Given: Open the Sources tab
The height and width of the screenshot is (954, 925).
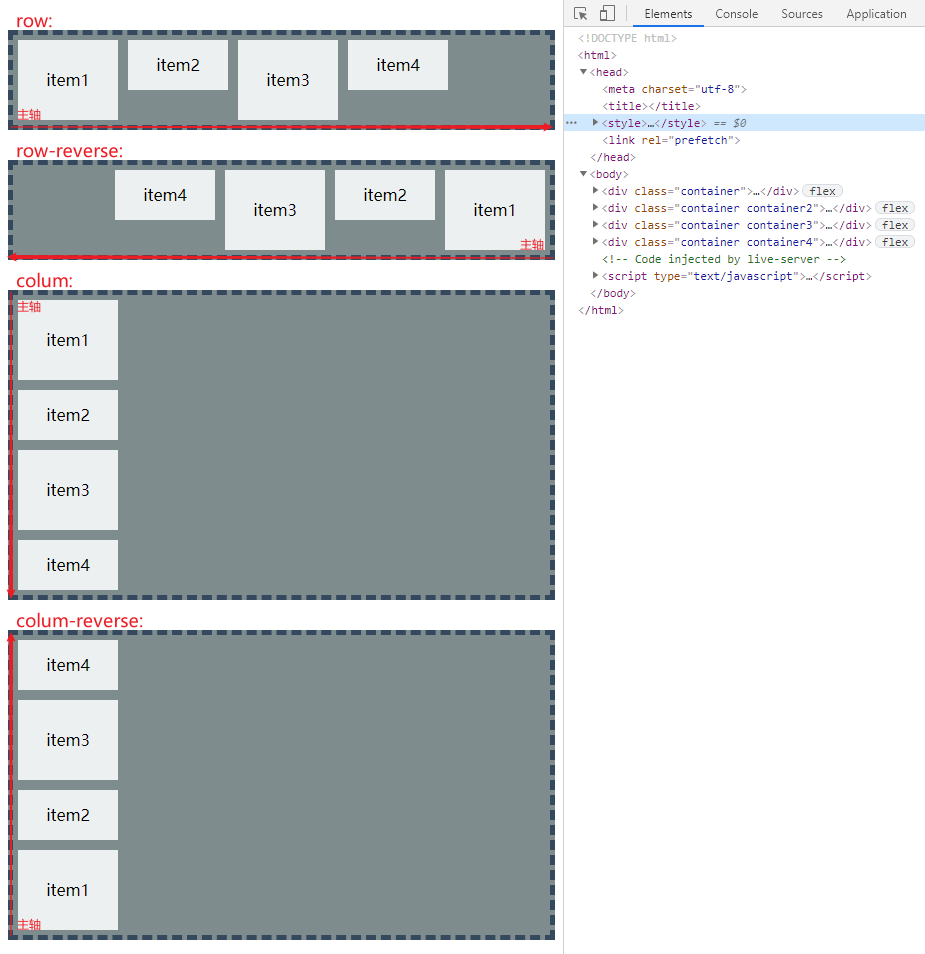Looking at the screenshot, I should (x=801, y=13).
